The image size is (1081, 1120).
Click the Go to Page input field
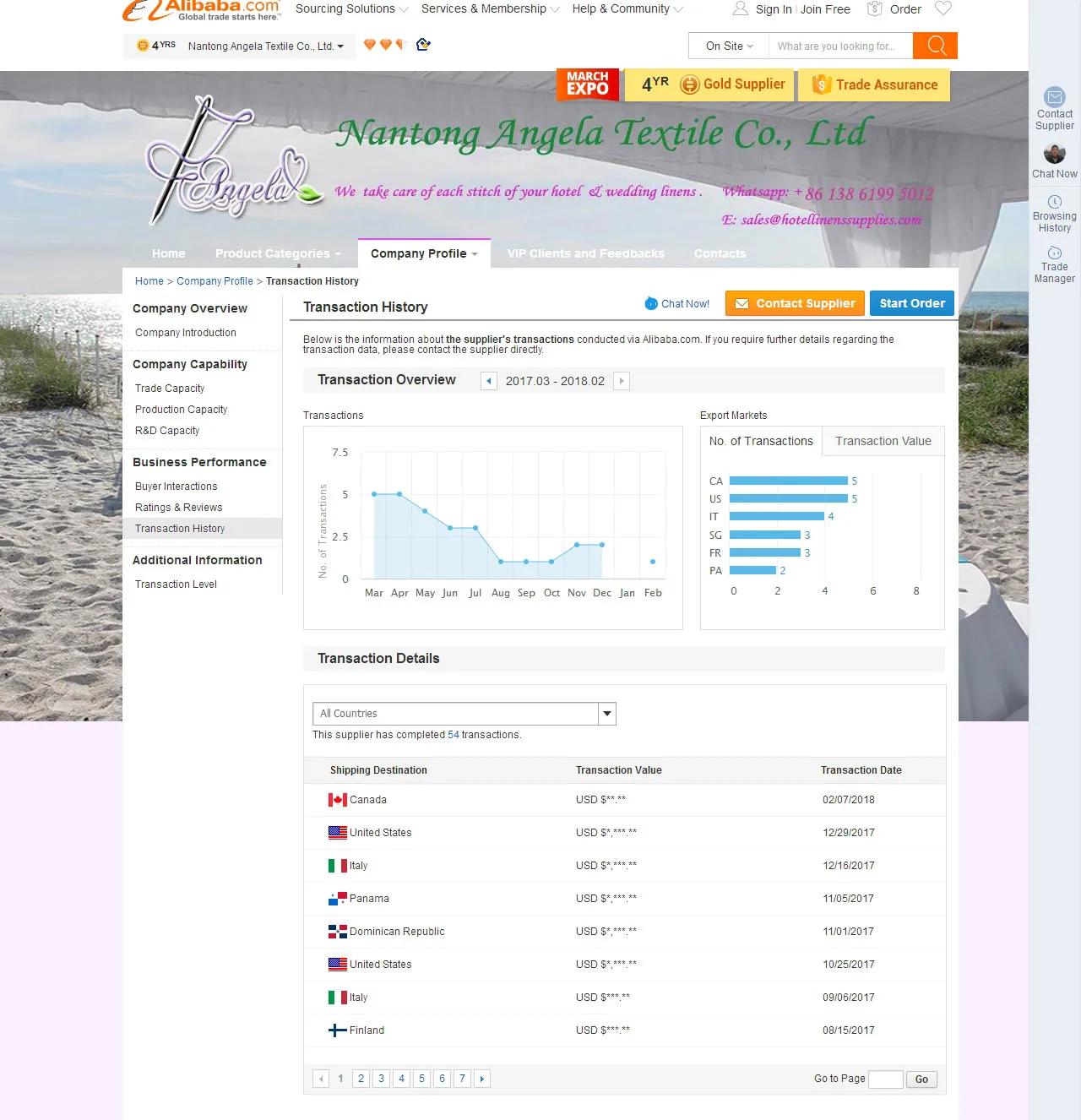(886, 1079)
